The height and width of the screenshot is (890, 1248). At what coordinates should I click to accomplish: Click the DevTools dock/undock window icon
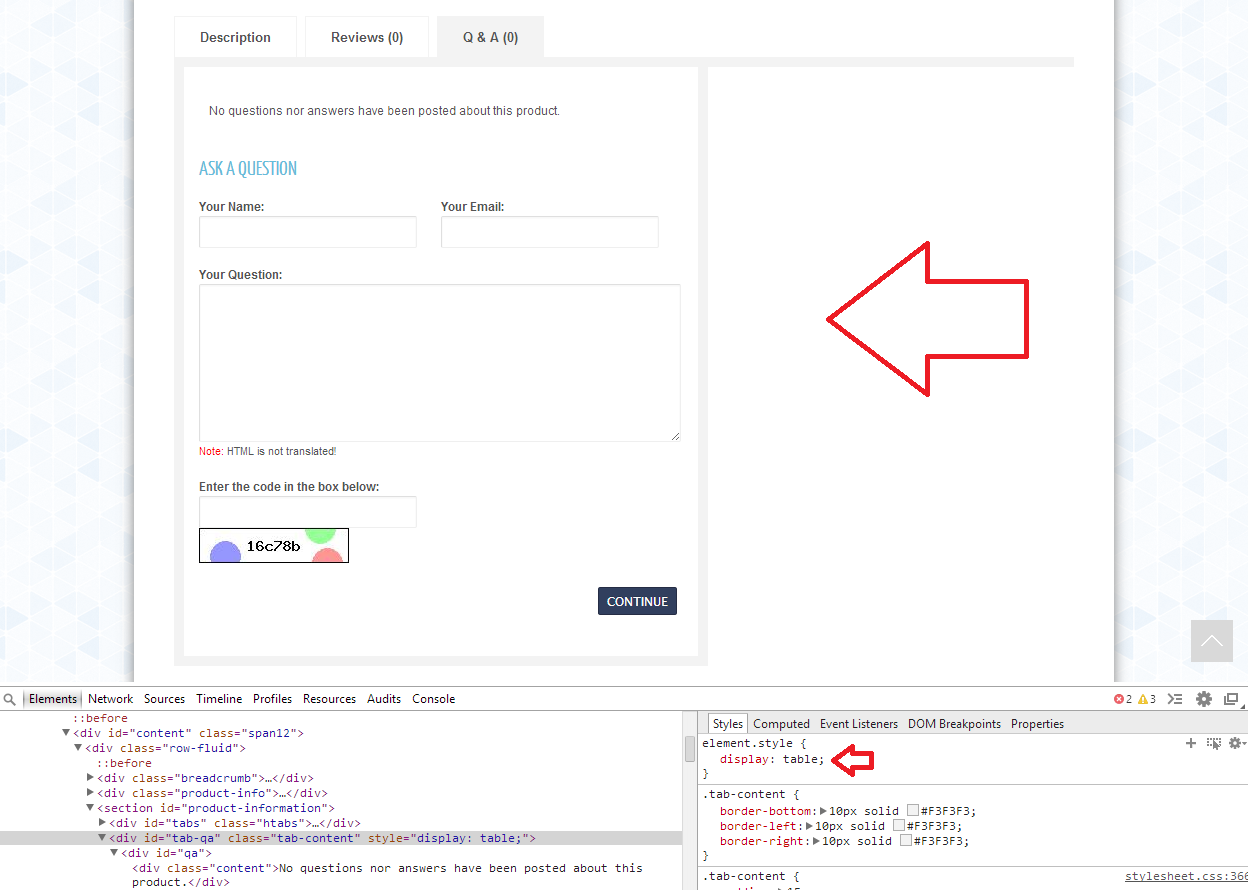tap(1231, 699)
